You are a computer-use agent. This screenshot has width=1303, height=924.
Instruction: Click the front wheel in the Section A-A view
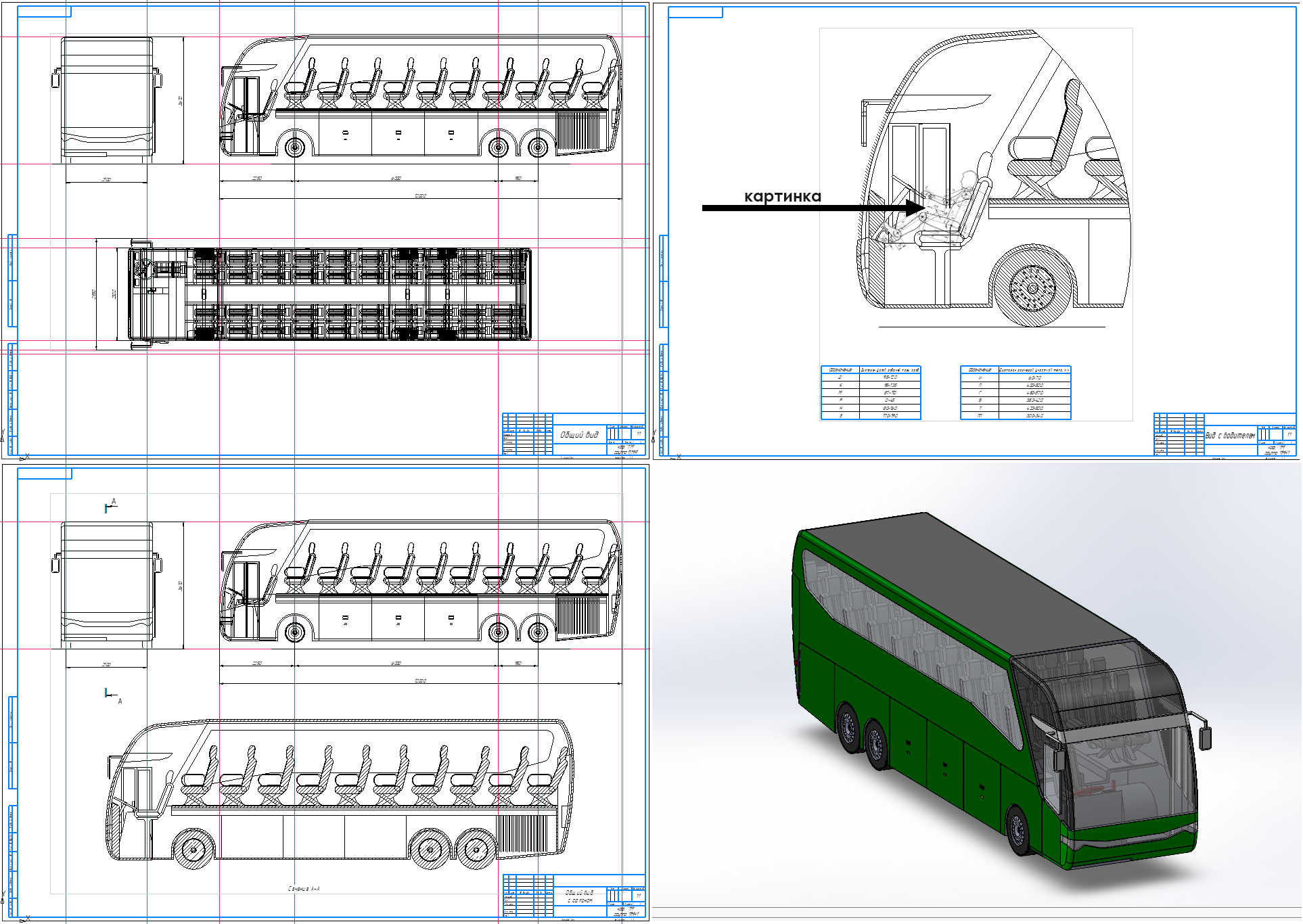pyautogui.click(x=193, y=849)
